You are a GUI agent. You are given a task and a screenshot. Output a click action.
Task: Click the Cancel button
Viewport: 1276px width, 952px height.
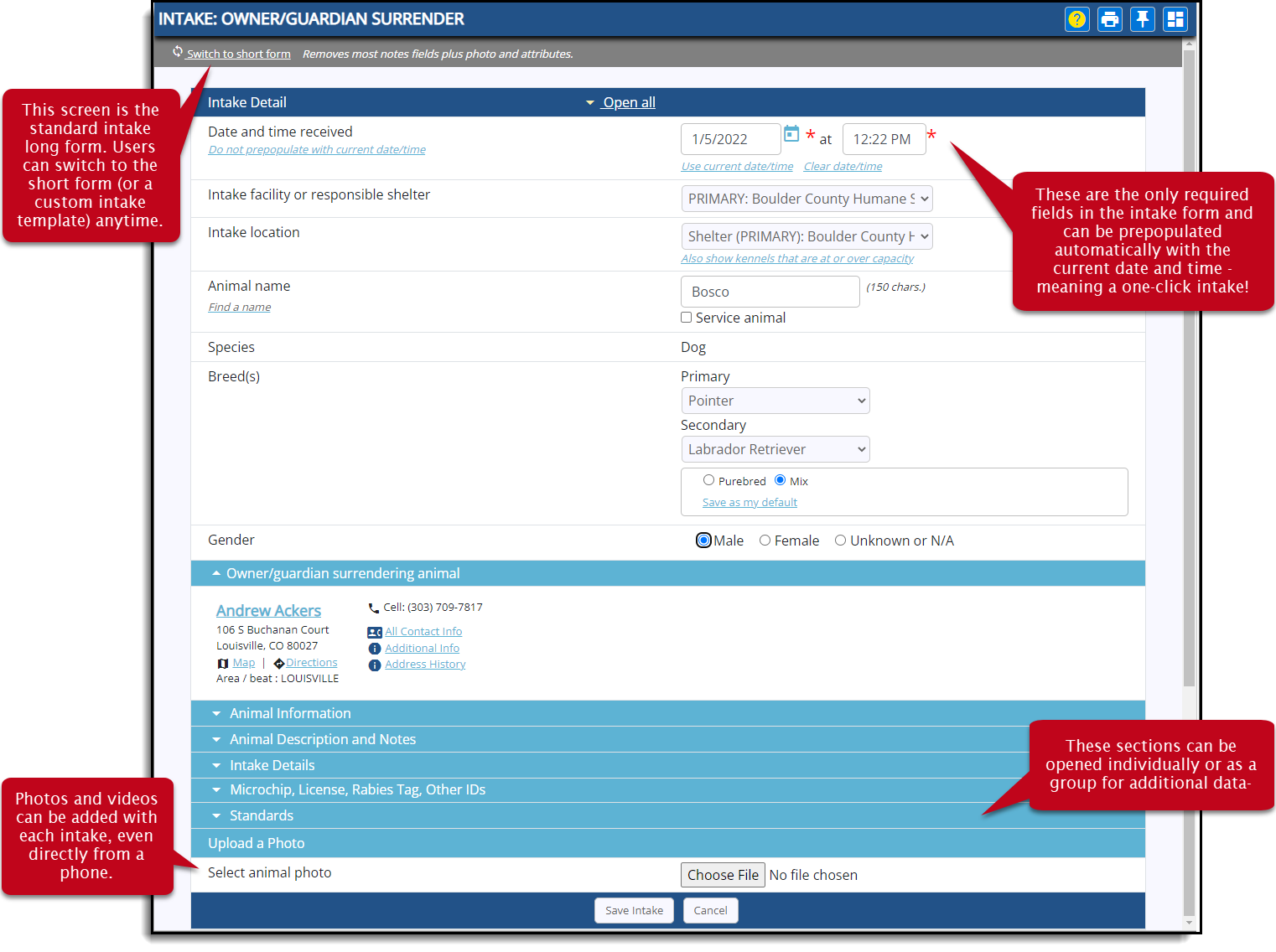(x=710, y=910)
